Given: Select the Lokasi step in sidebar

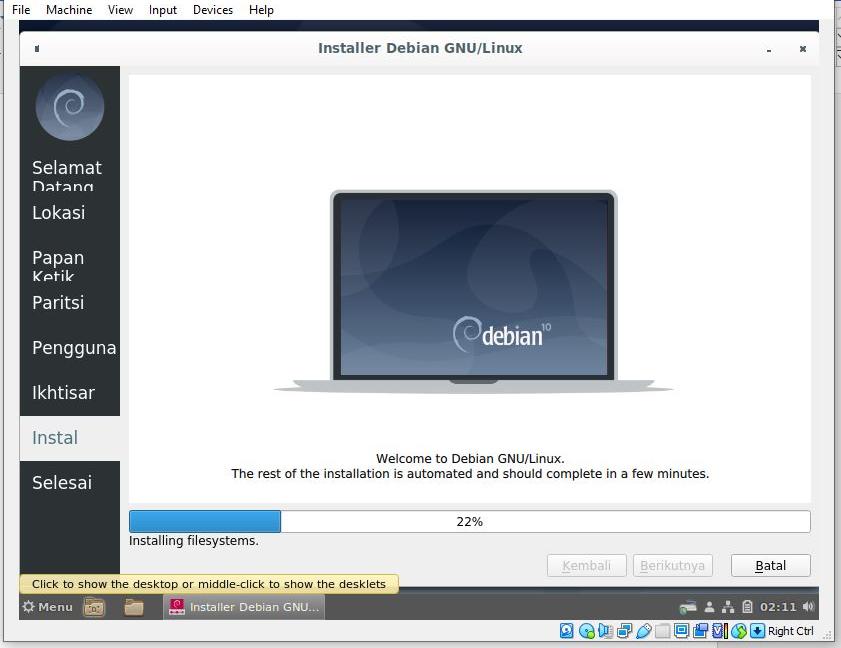Looking at the screenshot, I should pos(70,212).
